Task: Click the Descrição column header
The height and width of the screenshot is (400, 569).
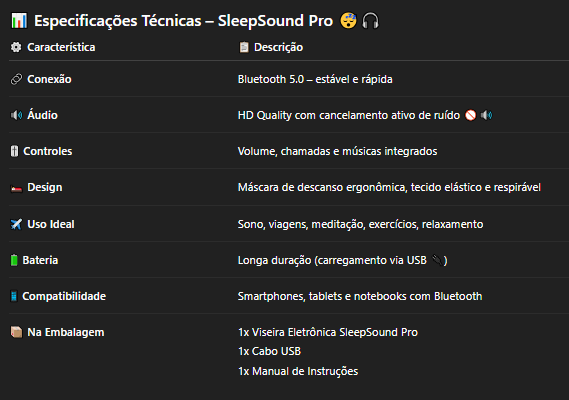Action: [x=278, y=47]
